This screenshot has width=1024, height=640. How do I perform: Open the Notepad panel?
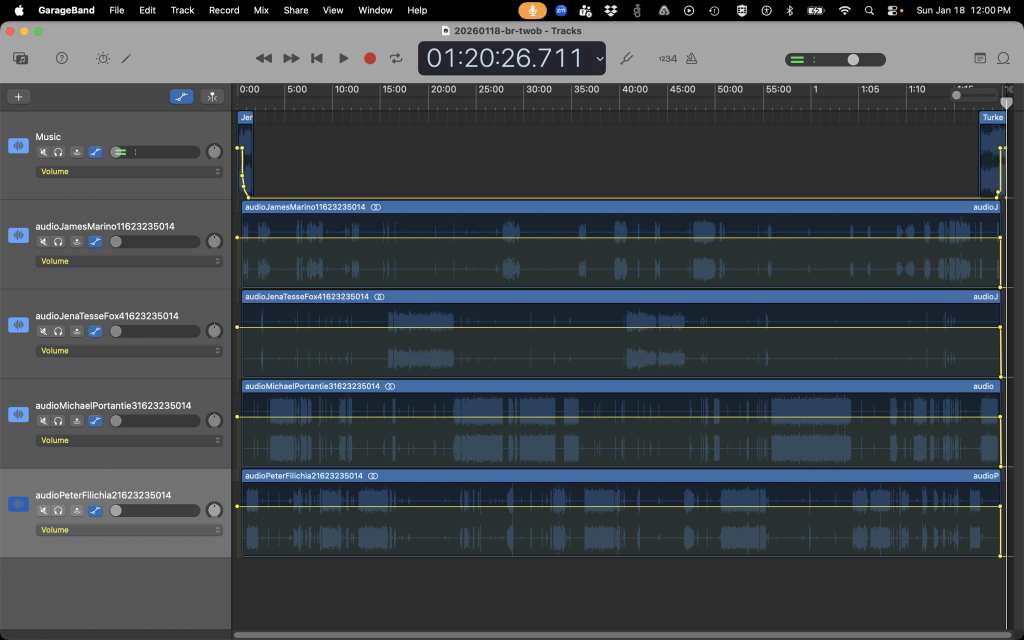tap(980, 58)
